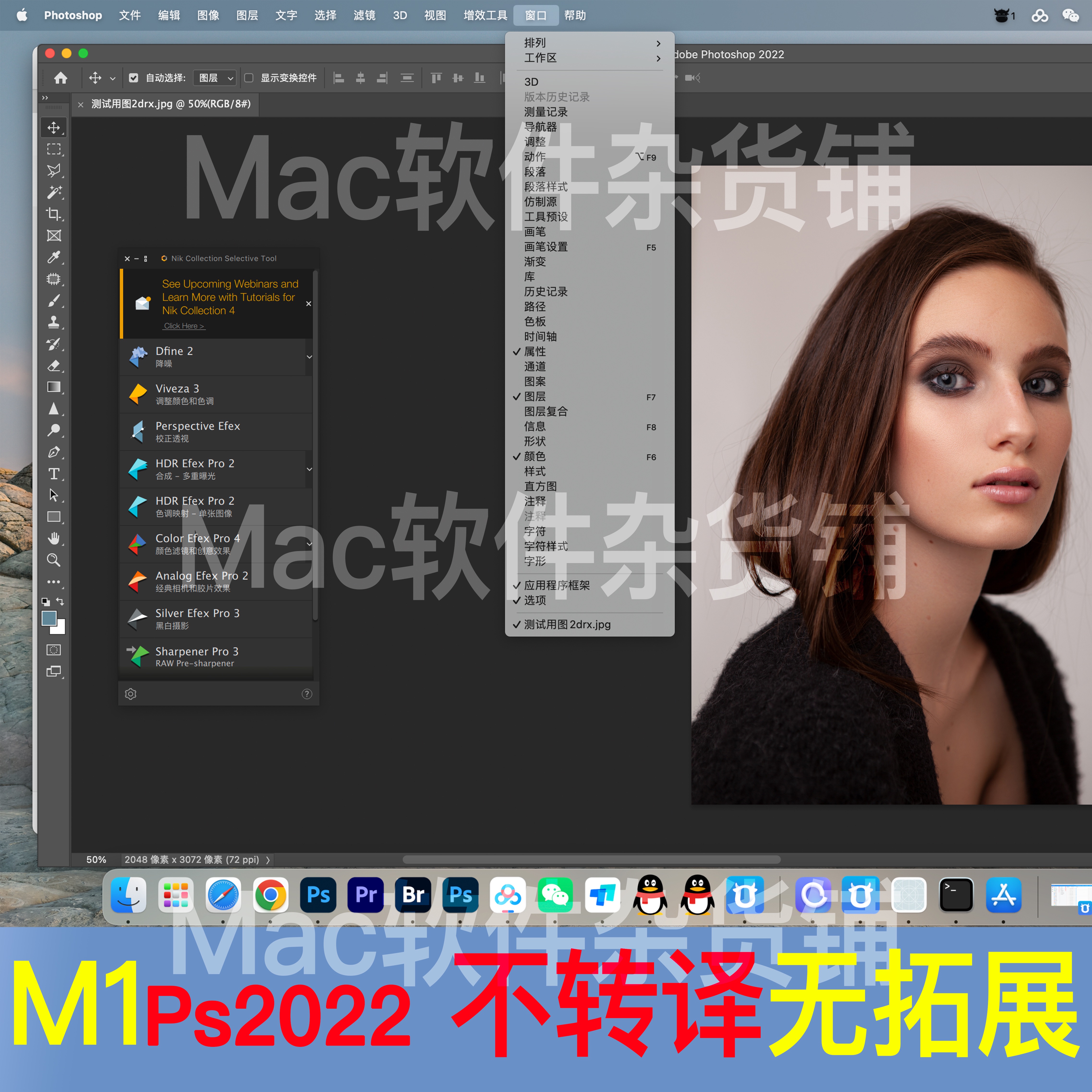The width and height of the screenshot is (1092, 1092).
Task: Click the background color swatch
Action: click(x=60, y=629)
